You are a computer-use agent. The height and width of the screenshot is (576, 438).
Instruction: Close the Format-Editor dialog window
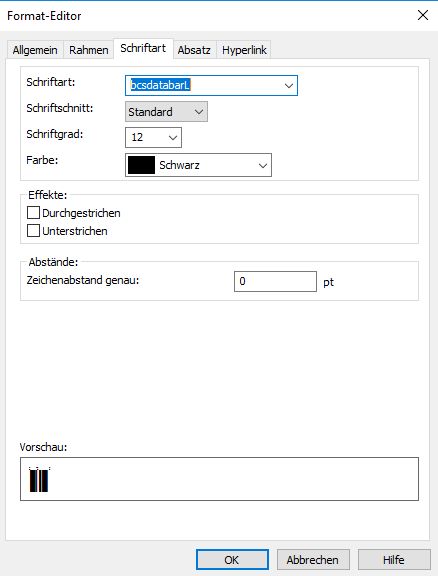point(423,15)
